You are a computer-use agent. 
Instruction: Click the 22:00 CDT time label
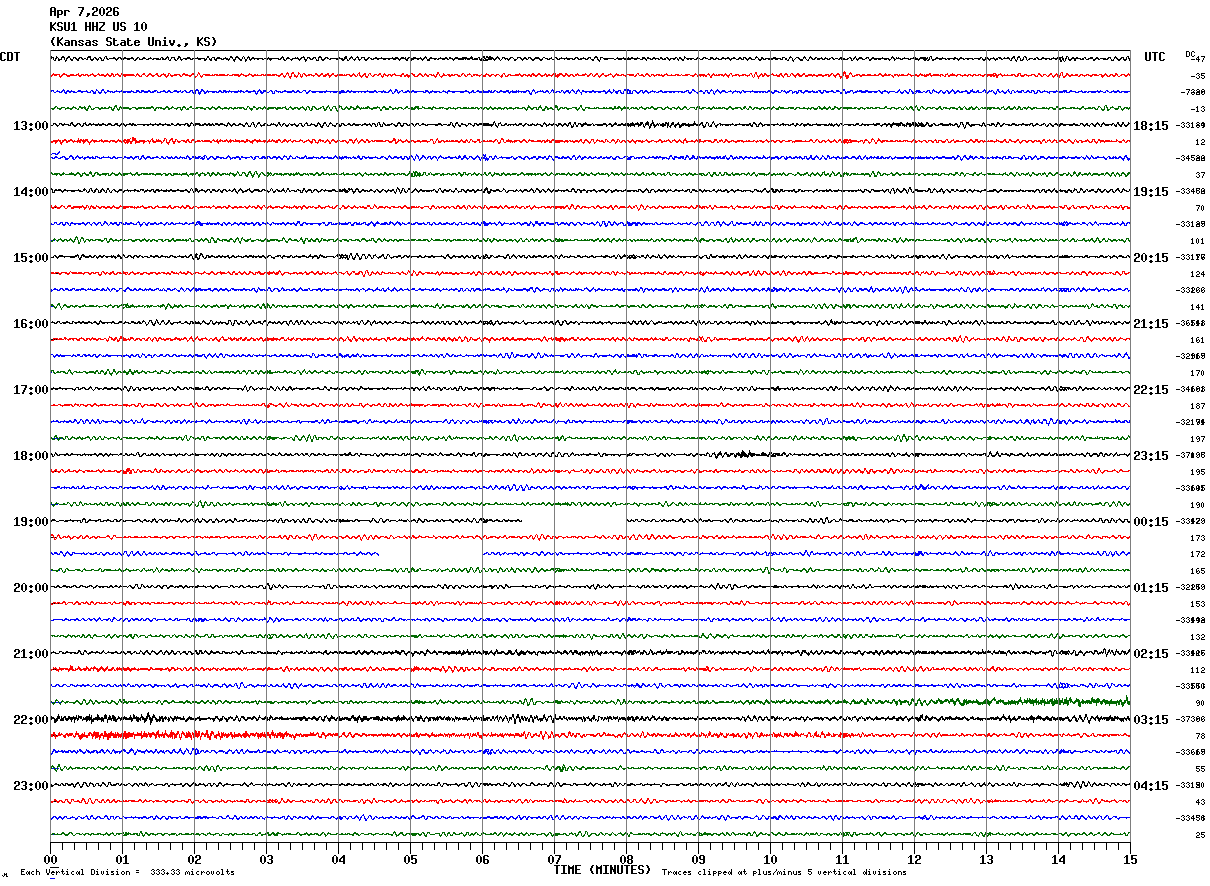coord(30,720)
